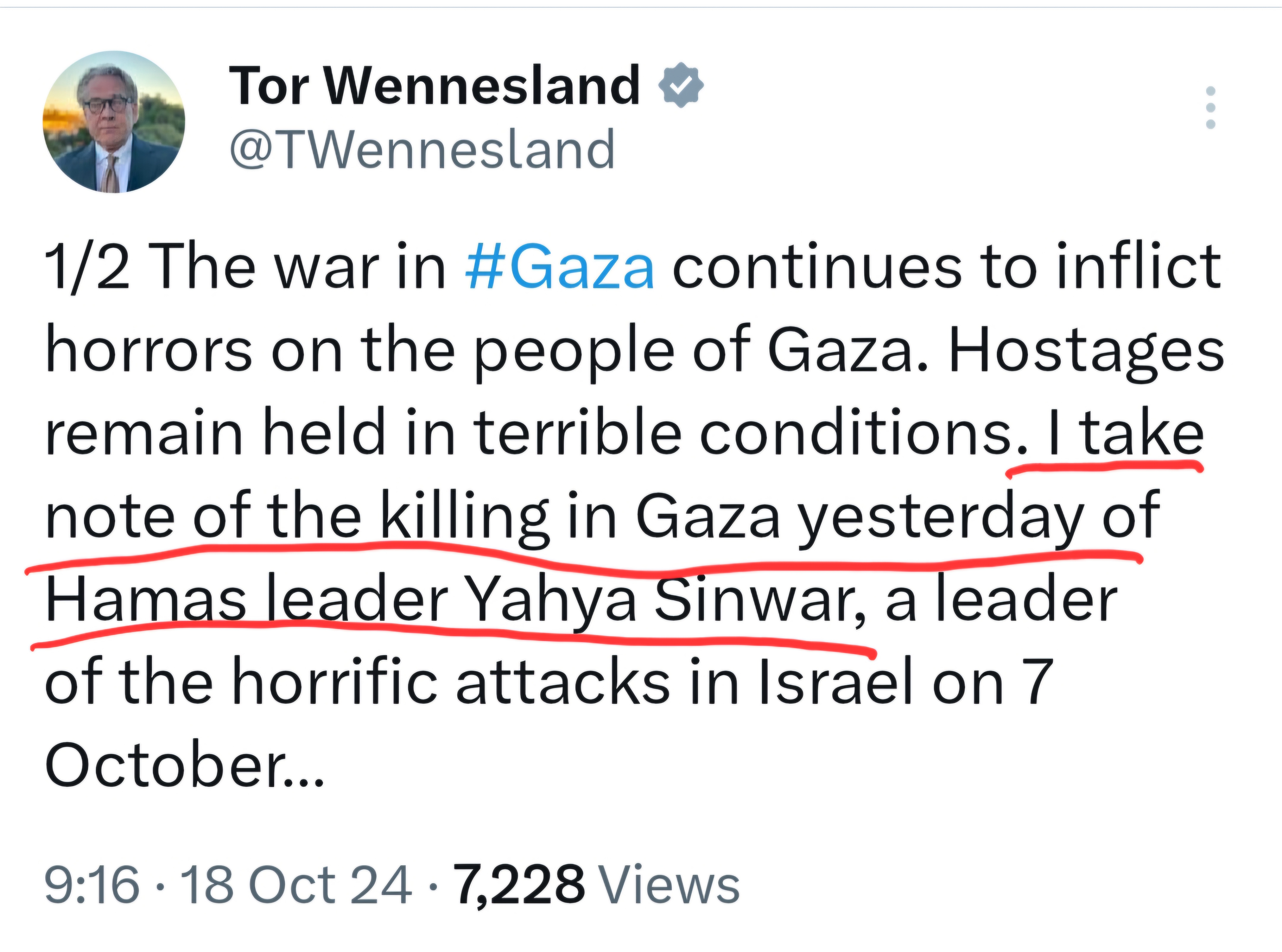Open the three-dot more options menu

tap(1210, 107)
